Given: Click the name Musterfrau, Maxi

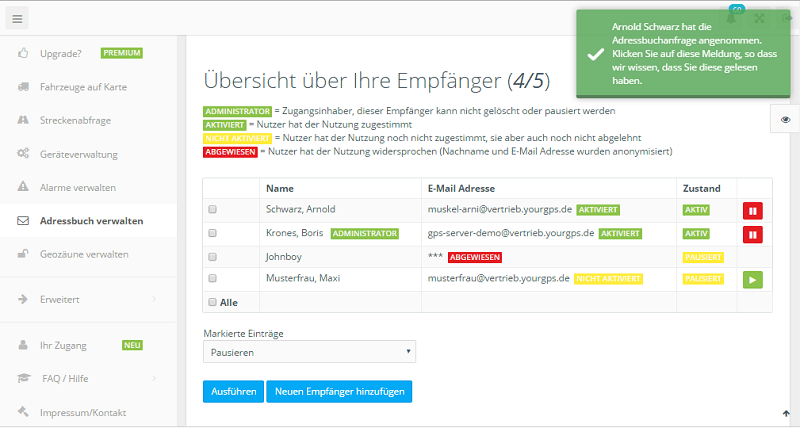Looking at the screenshot, I should pos(303,278).
